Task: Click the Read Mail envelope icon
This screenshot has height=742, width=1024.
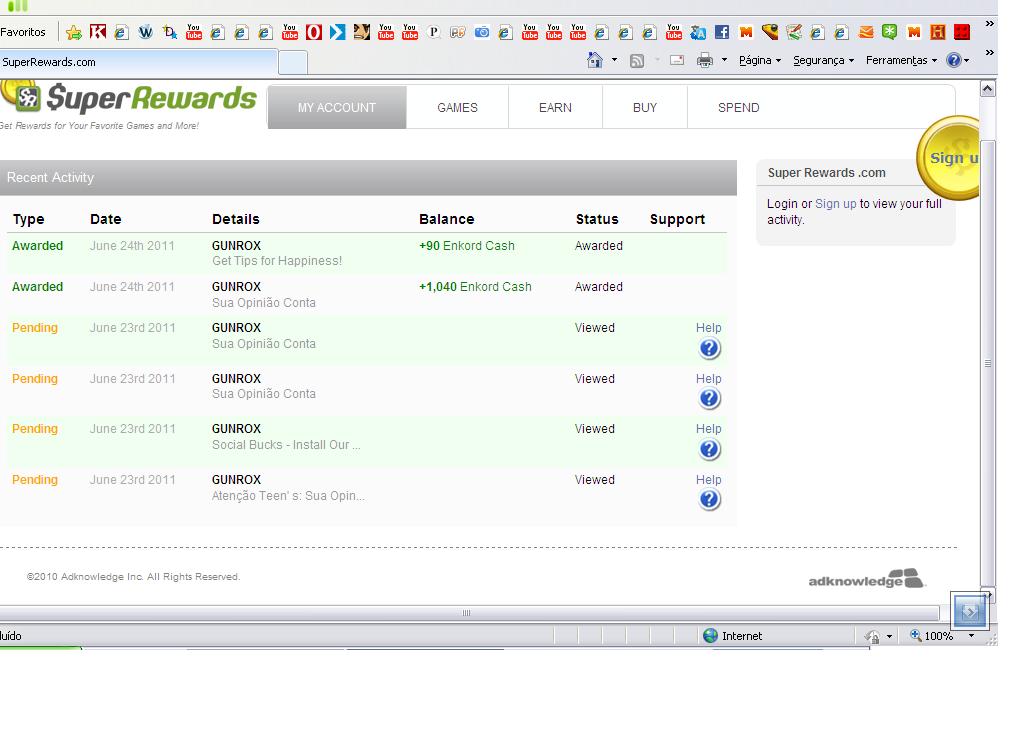Action: [x=677, y=60]
